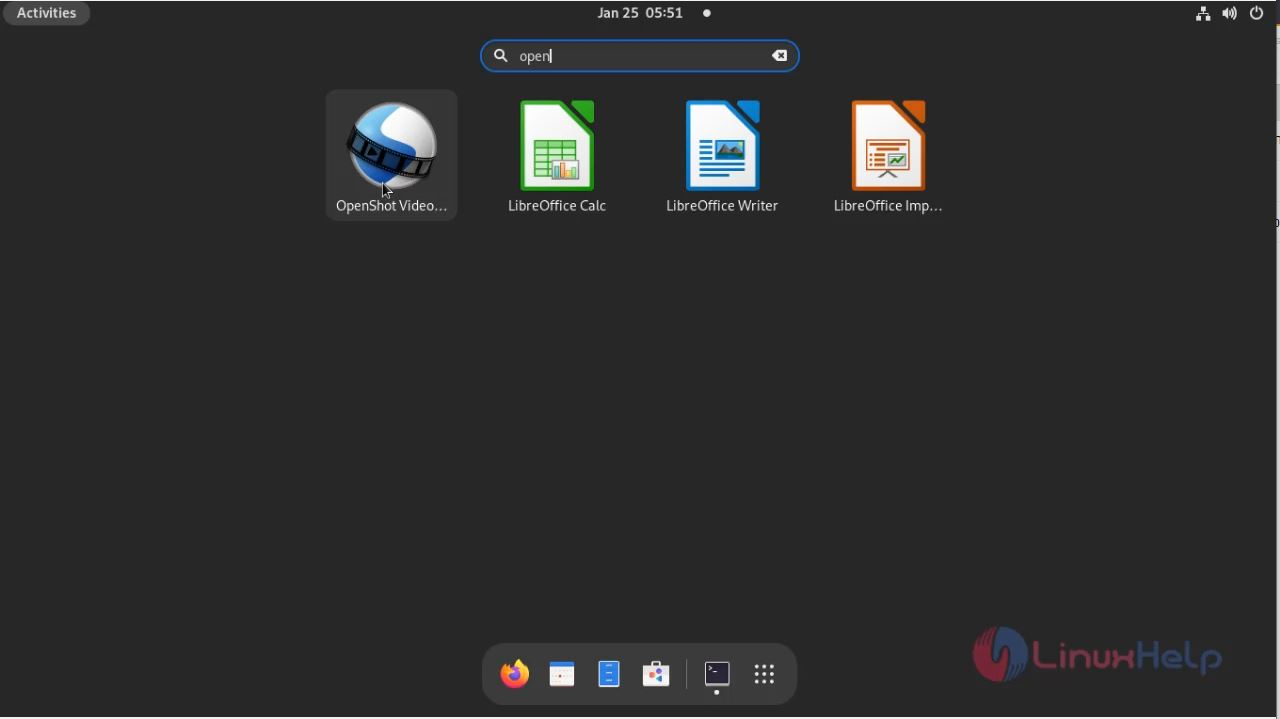1280x719 pixels.
Task: Launch OpenShot Video Editor app
Action: coord(391,155)
